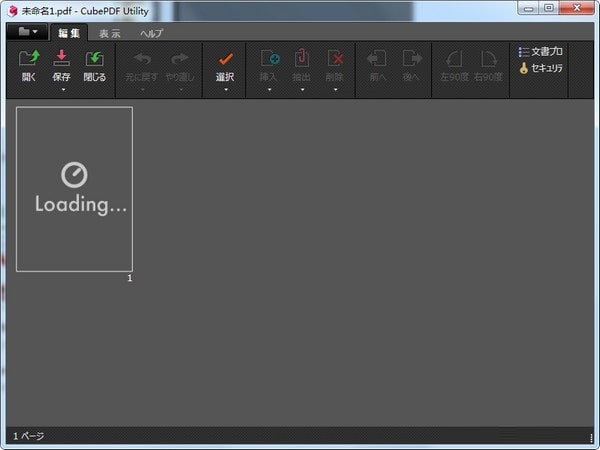This screenshot has width=600, height=450.
Task: Click the 選択 checkmark icon
Action: (225, 59)
